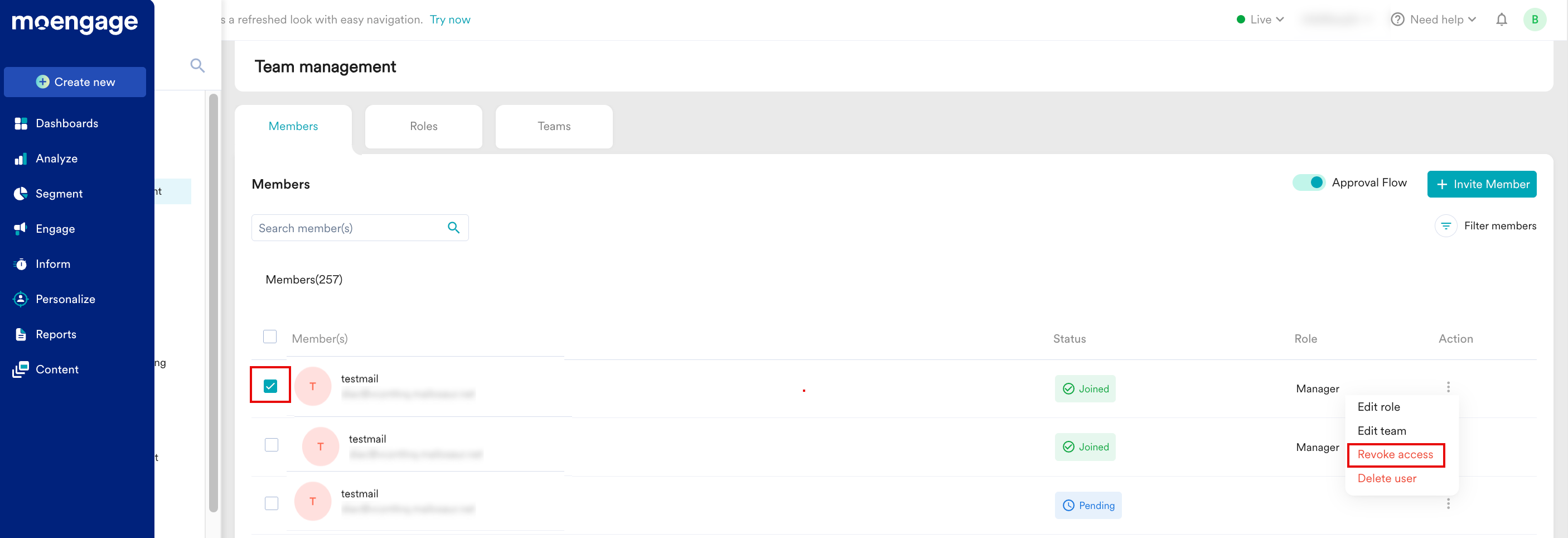Open the Analyze sidebar section

point(56,158)
